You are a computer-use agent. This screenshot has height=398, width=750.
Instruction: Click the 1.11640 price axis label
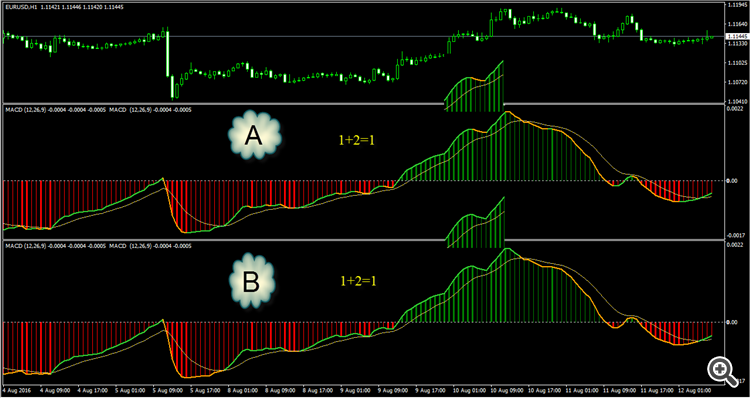738,24
